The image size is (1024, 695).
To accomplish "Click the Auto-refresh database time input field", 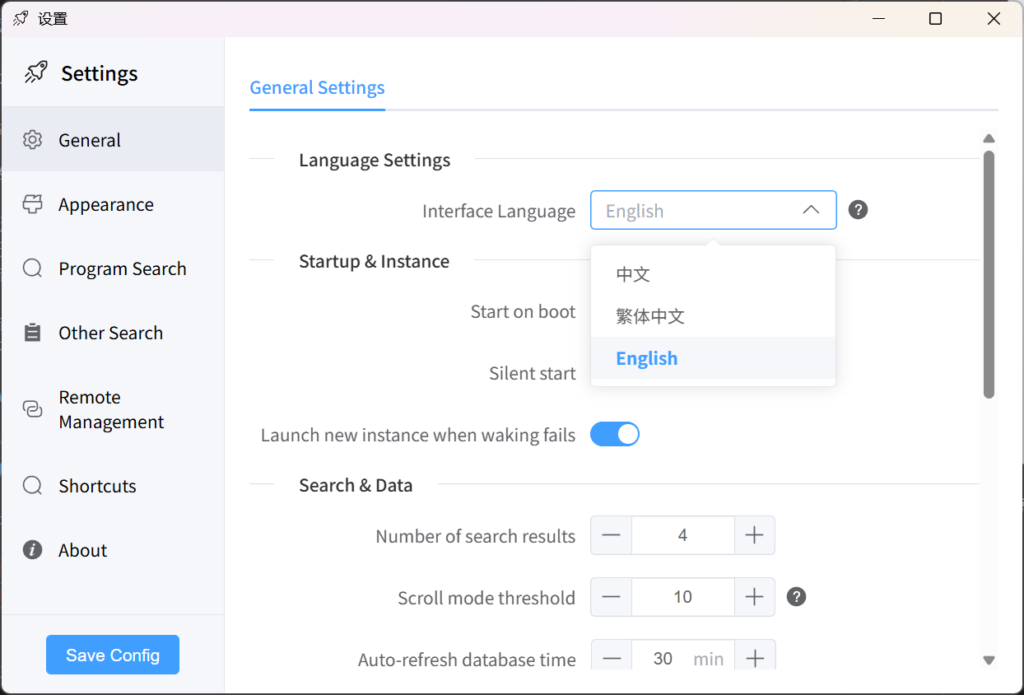I will pos(662,658).
